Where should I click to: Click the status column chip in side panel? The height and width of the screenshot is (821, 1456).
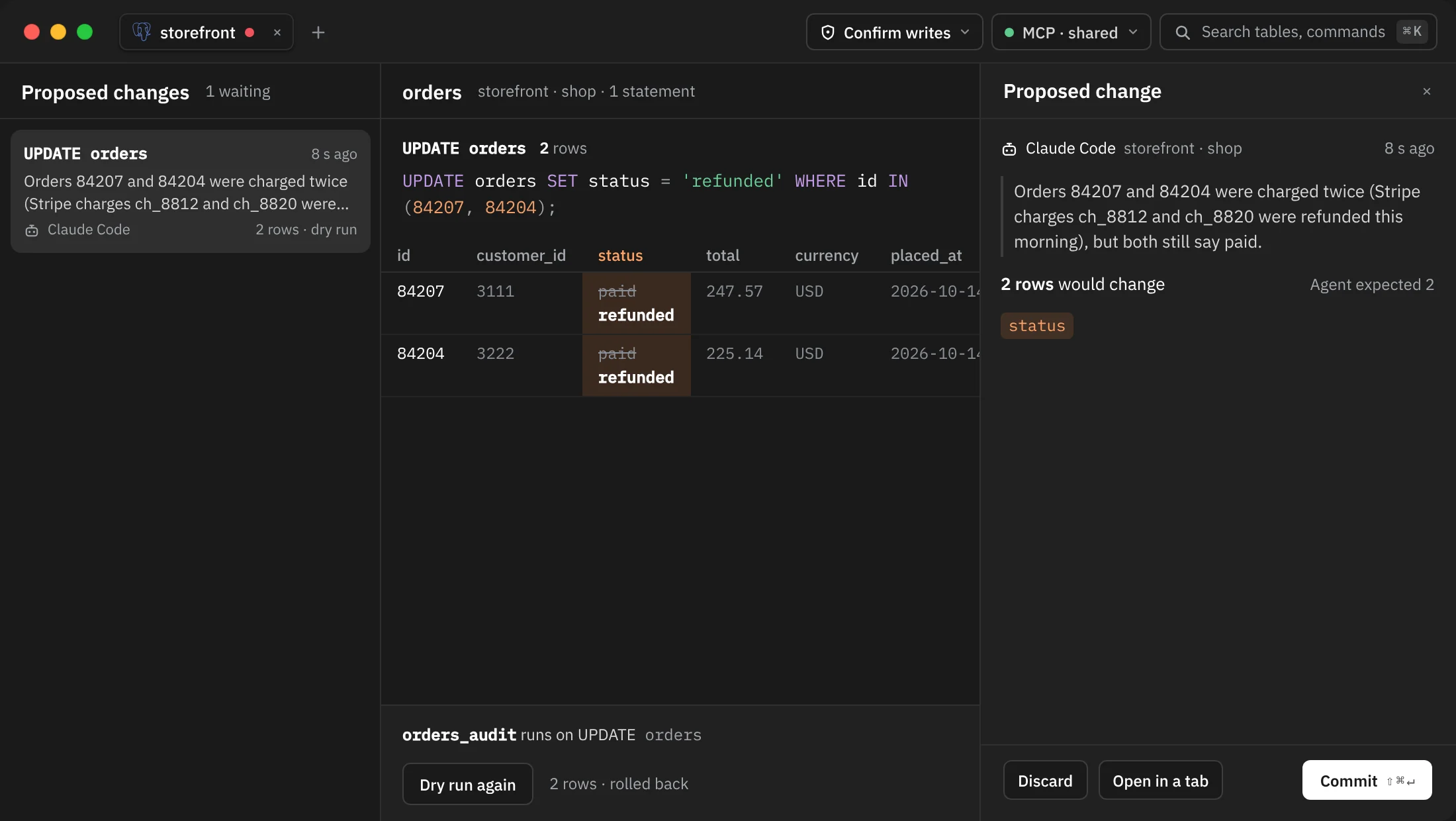(1036, 326)
